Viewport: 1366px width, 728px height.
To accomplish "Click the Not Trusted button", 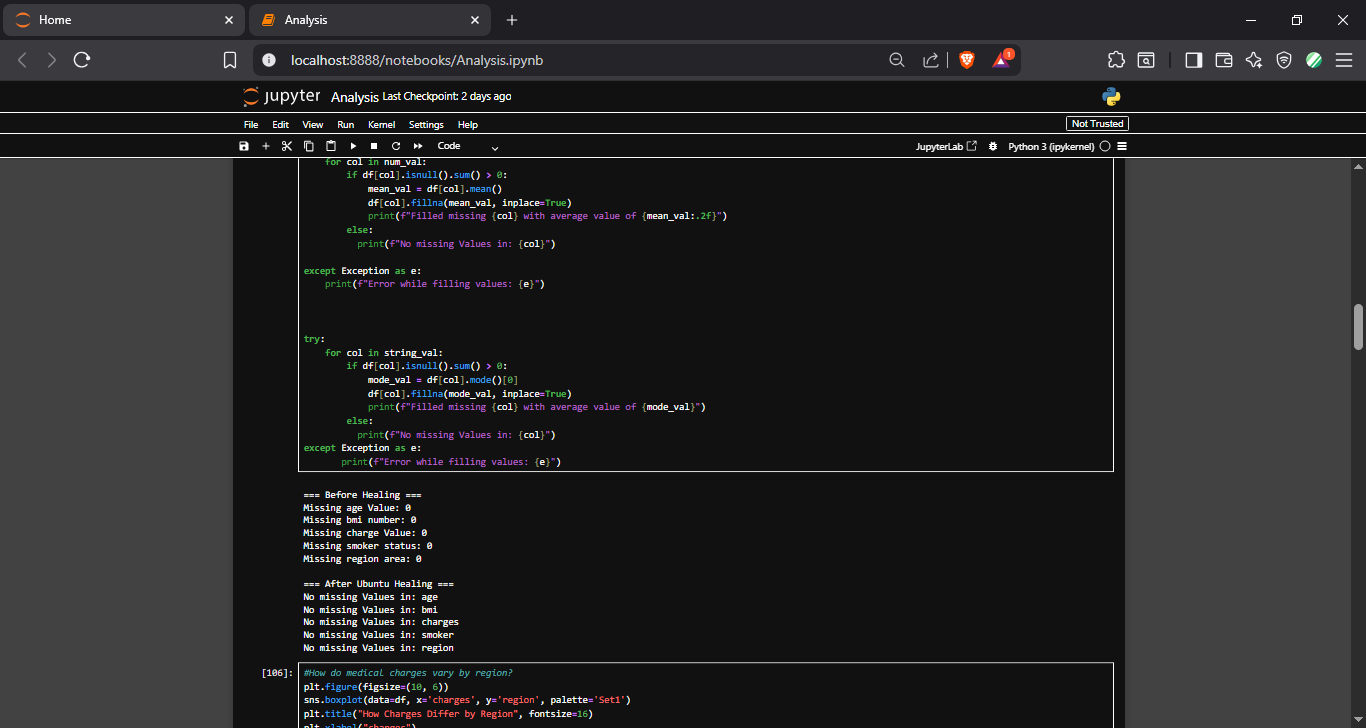I will coord(1098,124).
